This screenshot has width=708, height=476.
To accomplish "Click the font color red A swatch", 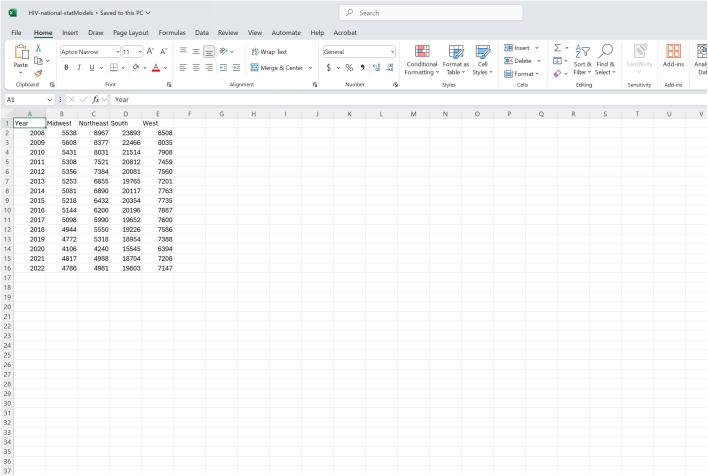I will click(x=156, y=67).
